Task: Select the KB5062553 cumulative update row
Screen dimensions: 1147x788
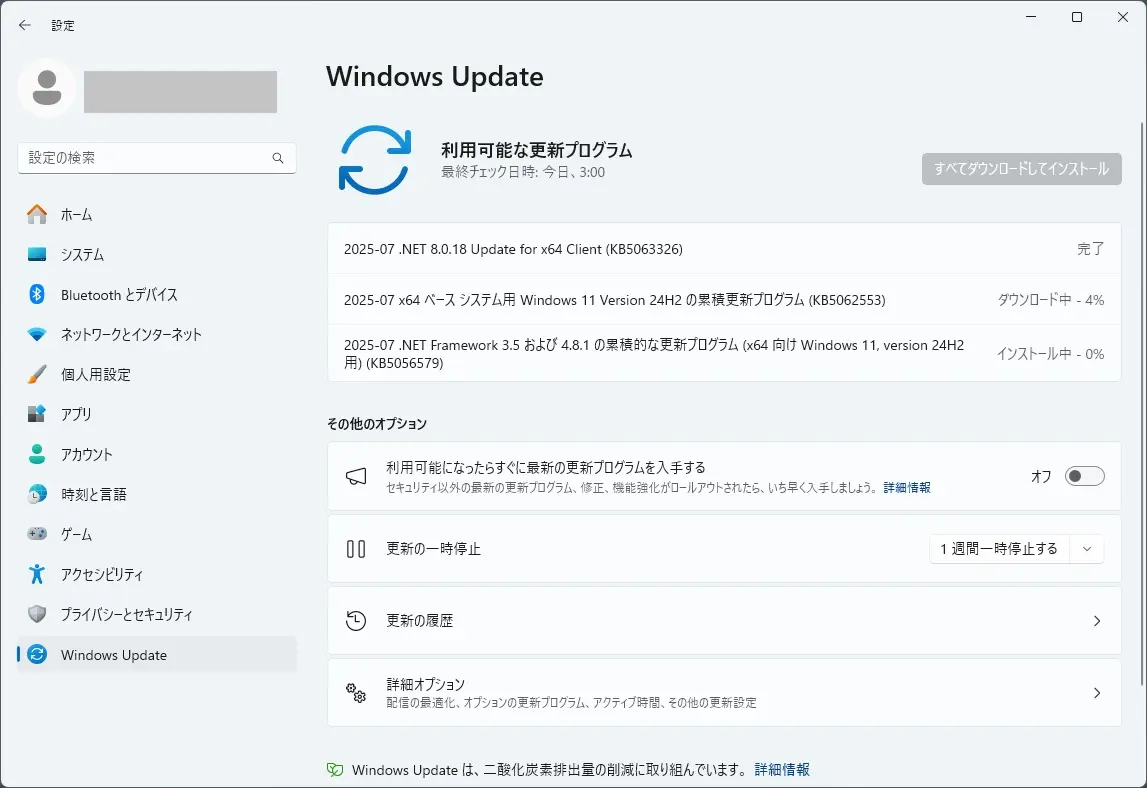Action: pyautogui.click(x=724, y=300)
